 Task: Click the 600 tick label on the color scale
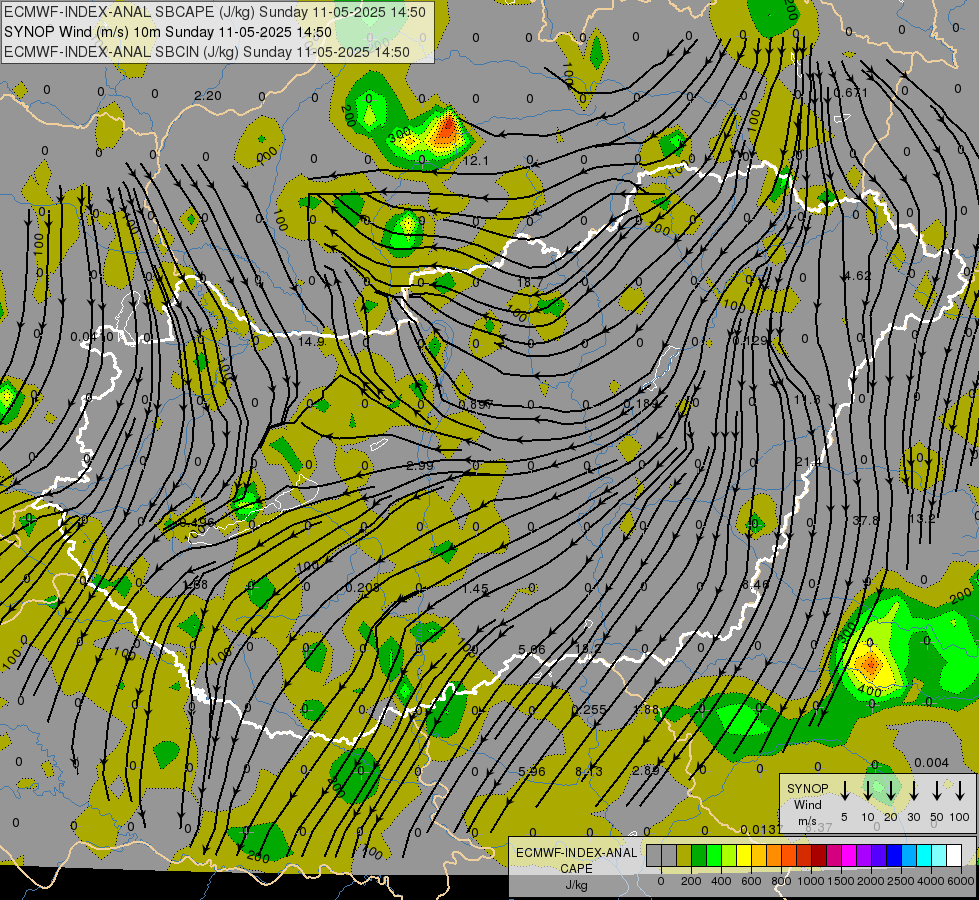coord(751,881)
